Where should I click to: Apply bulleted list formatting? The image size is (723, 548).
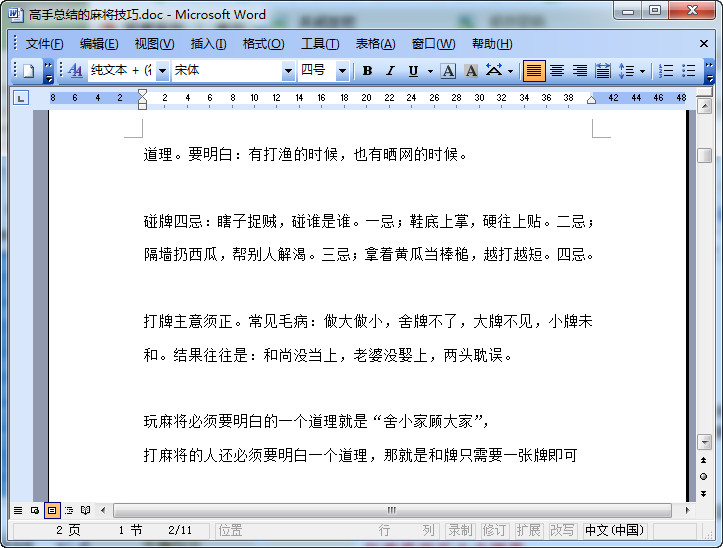click(688, 71)
